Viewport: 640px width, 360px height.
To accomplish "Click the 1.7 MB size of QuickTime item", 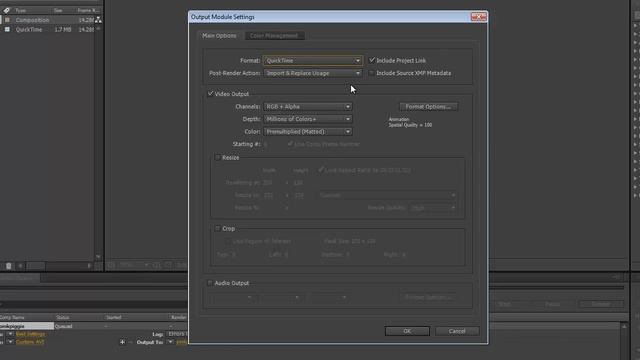I will [x=63, y=30].
